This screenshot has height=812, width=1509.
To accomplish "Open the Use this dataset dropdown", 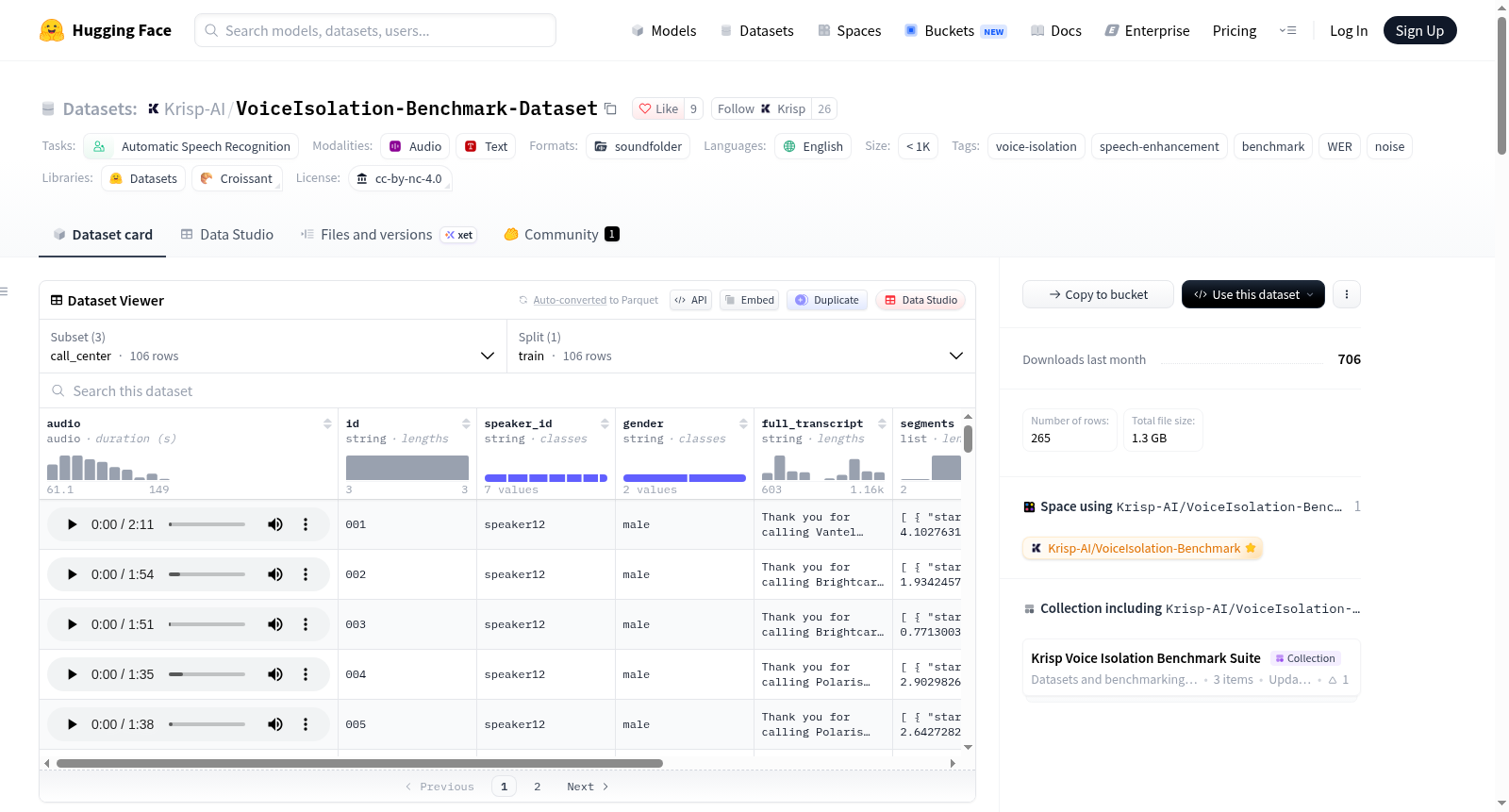I will click(1252, 294).
